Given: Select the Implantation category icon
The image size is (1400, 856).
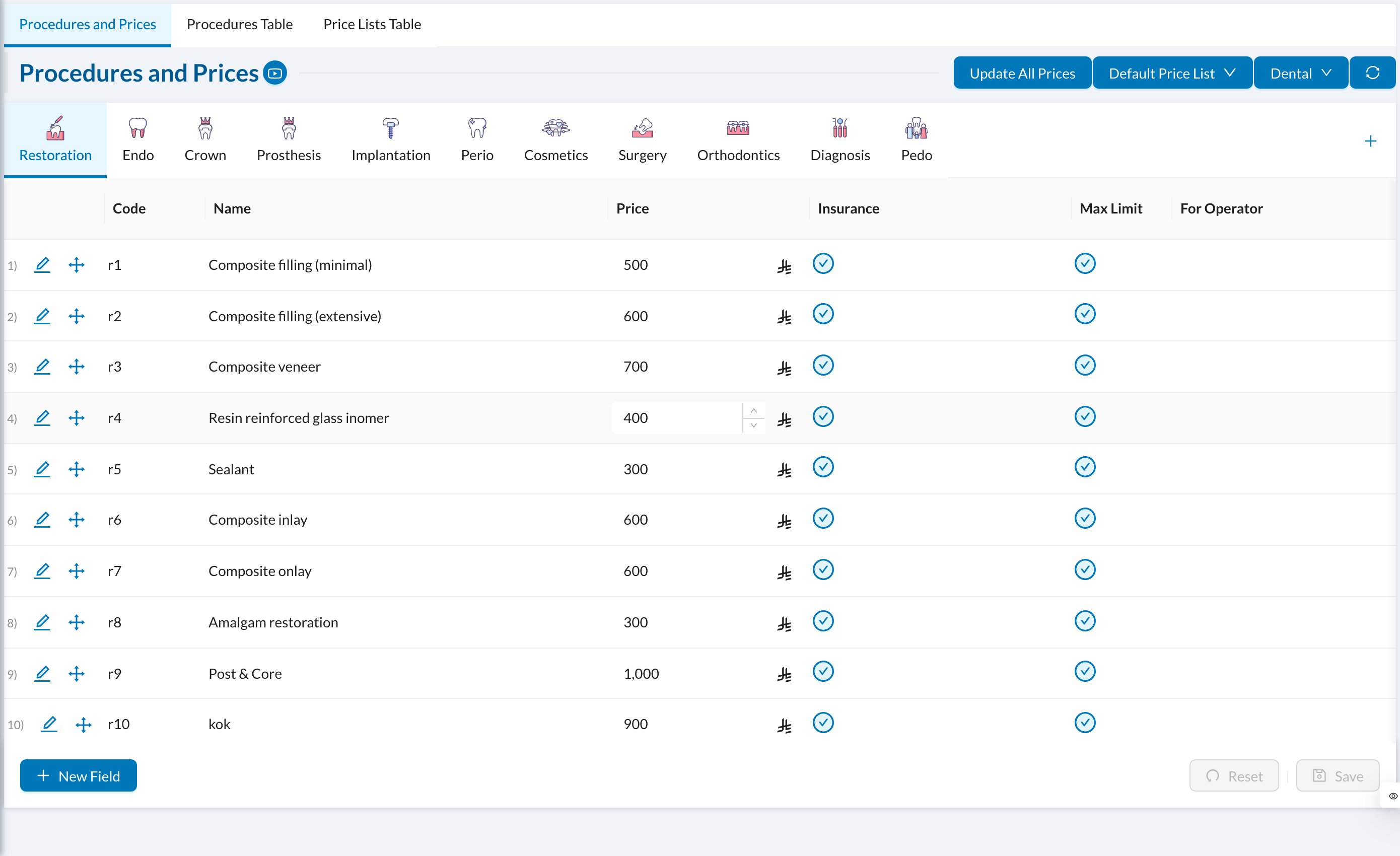Looking at the screenshot, I should point(390,128).
